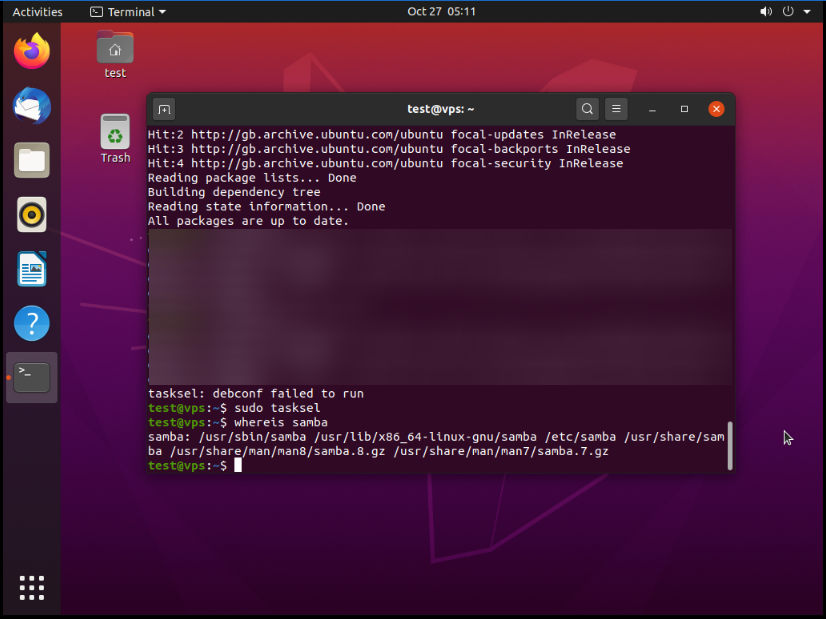Click the terminal vertical scrollbar
The width and height of the screenshot is (826, 619).
730,446
